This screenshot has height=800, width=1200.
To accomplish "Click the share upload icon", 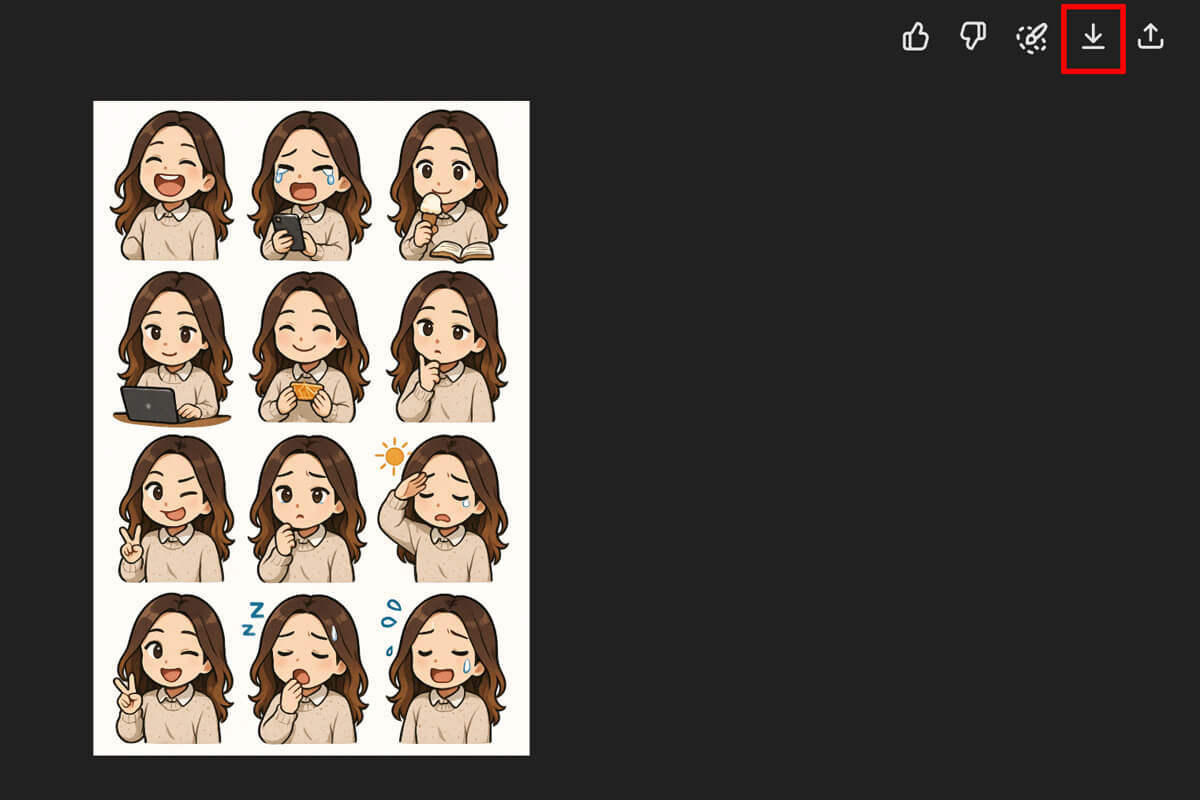I will (1151, 38).
